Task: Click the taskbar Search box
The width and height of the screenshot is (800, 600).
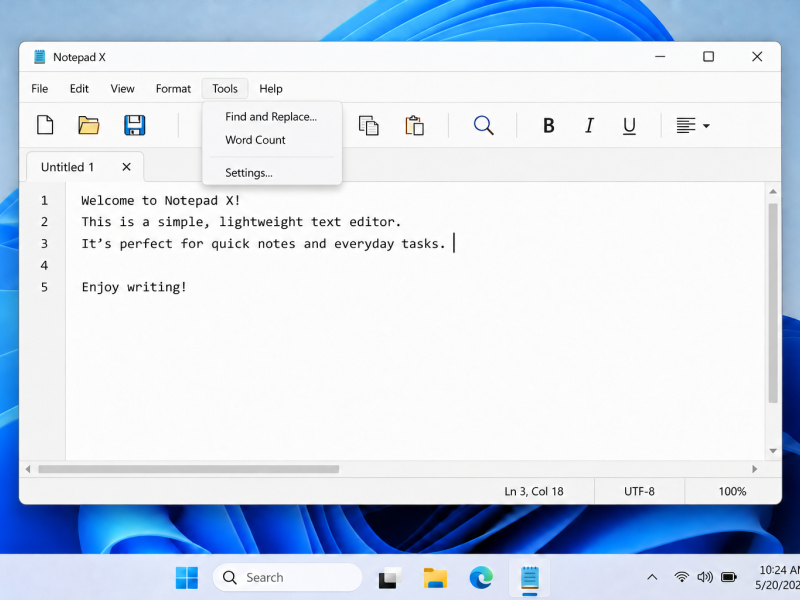Action: 287,578
